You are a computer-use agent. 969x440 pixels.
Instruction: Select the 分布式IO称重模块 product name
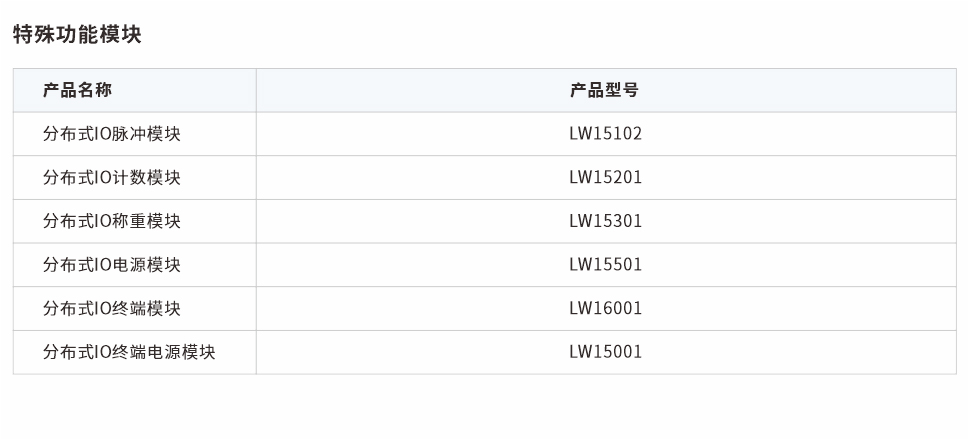pos(112,221)
